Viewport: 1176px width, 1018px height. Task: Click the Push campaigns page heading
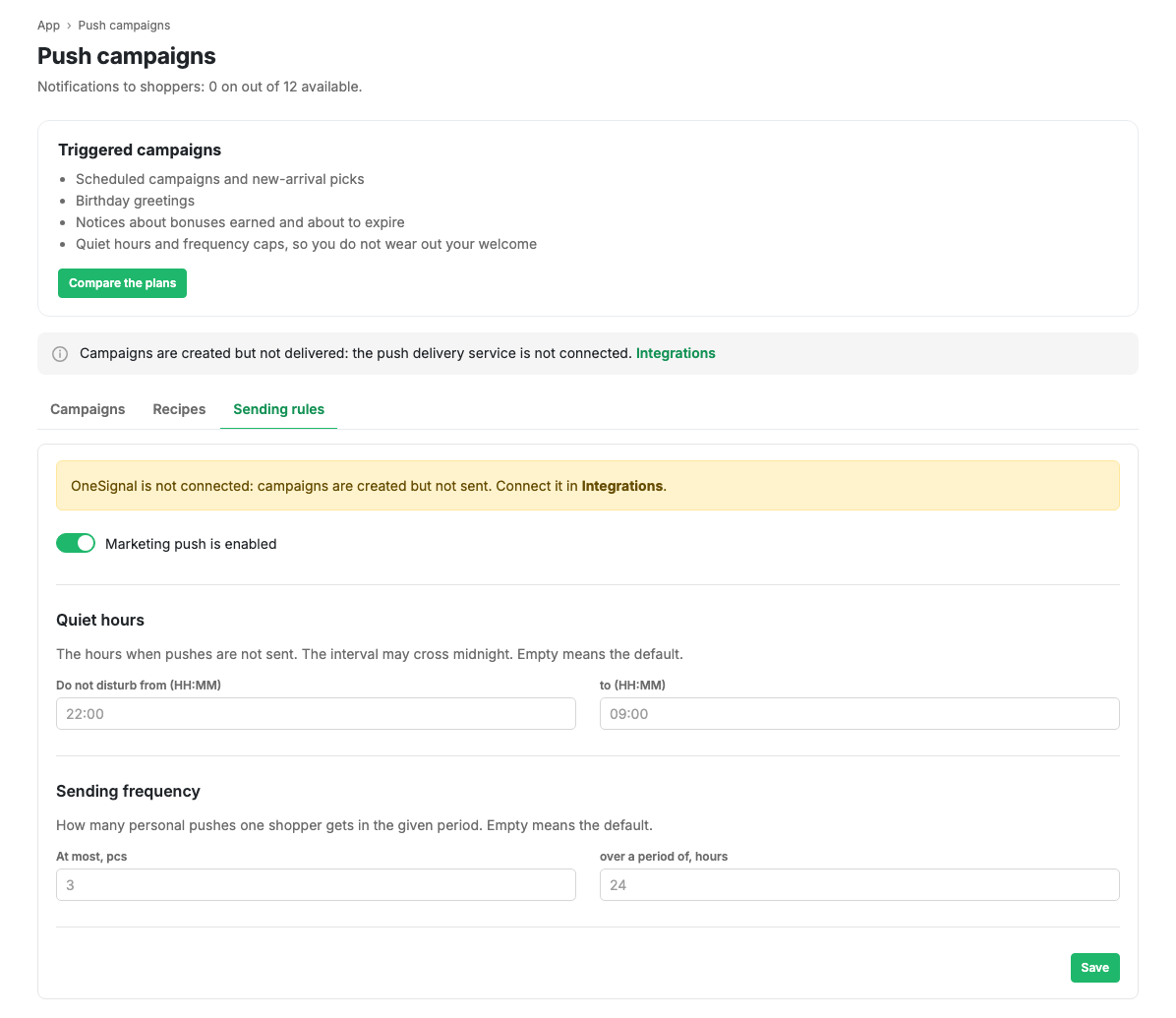(127, 56)
